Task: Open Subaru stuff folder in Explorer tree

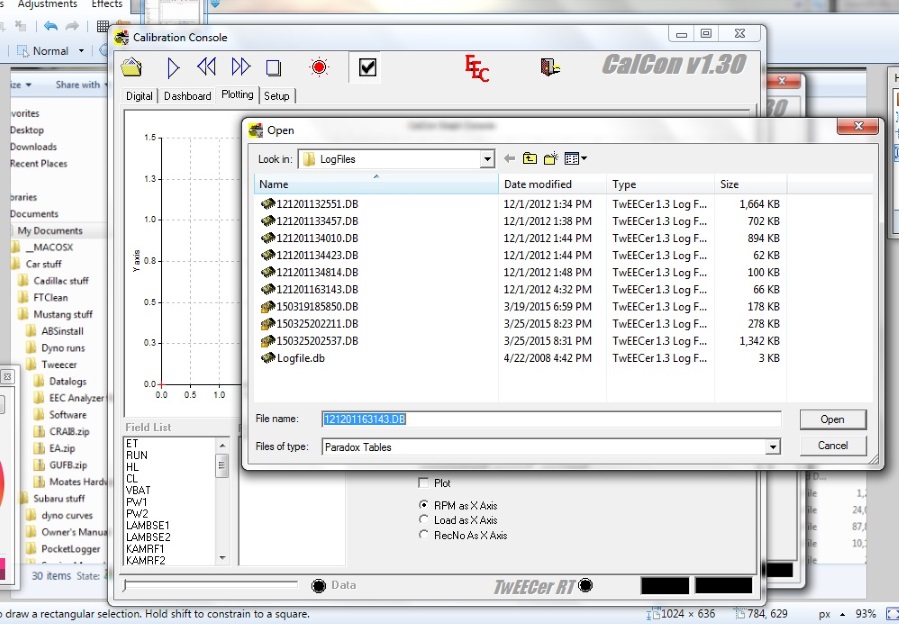Action: coord(58,498)
